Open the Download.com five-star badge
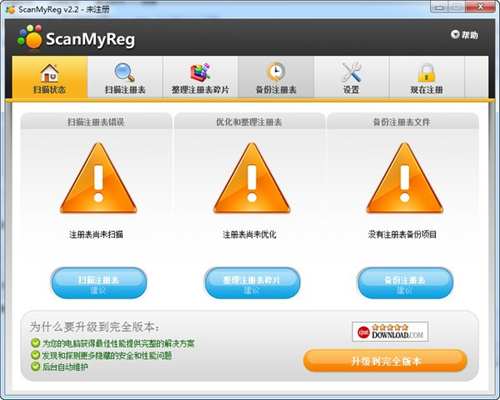The height and width of the screenshot is (400, 500). pos(390,332)
